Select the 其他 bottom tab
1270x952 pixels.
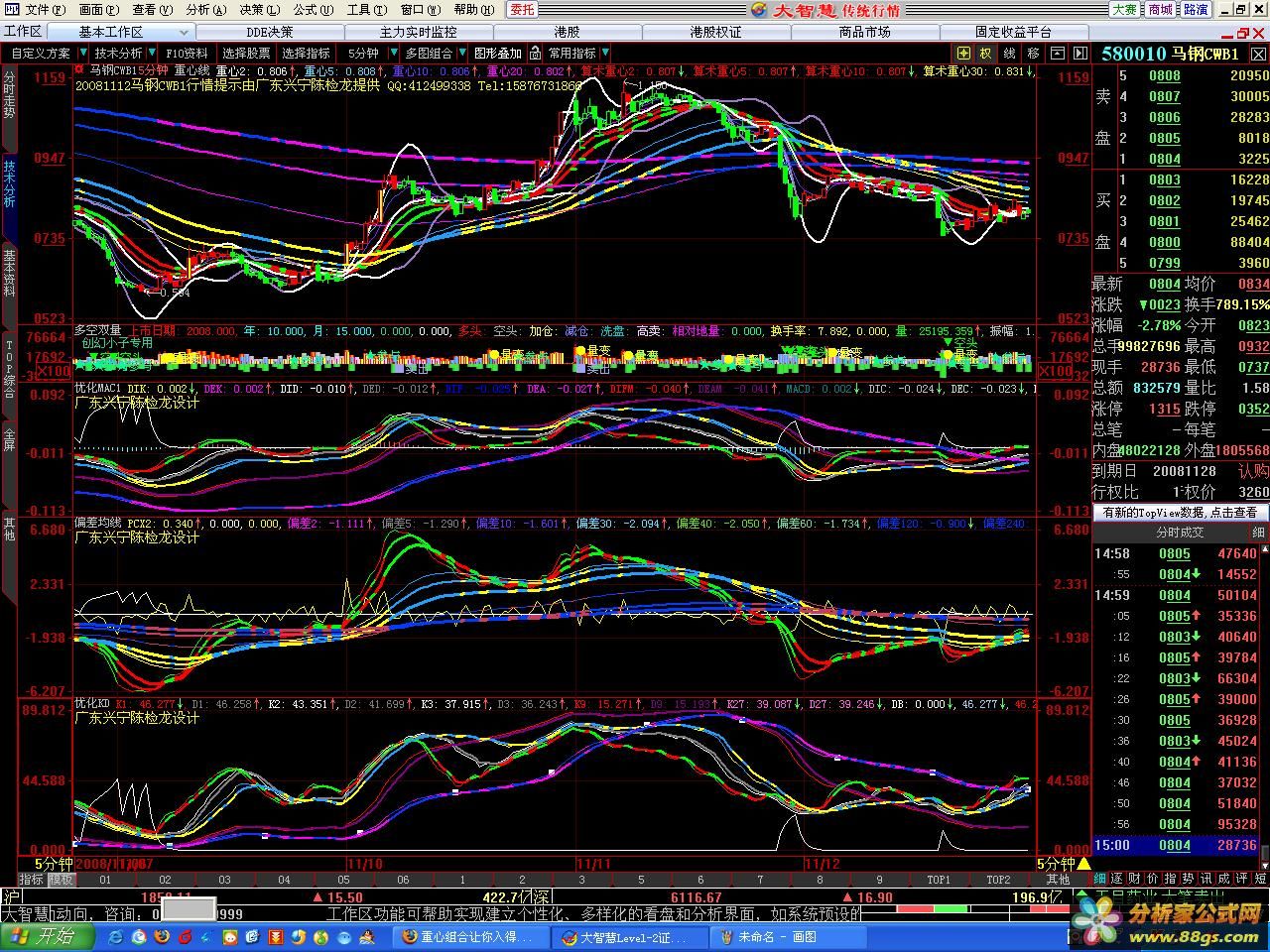click(1059, 880)
